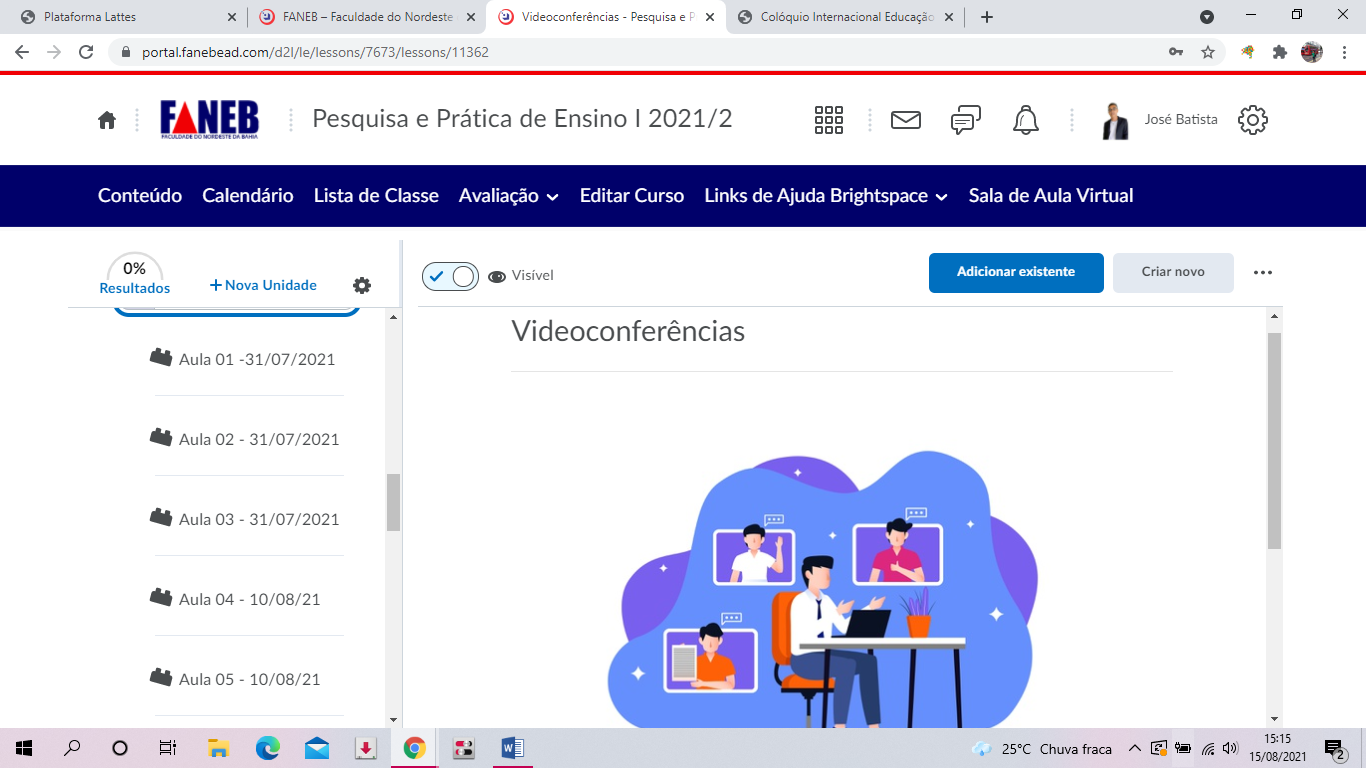Image resolution: width=1366 pixels, height=768 pixels.
Task: Click the eye icon labeled Visível
Action: tap(497, 277)
